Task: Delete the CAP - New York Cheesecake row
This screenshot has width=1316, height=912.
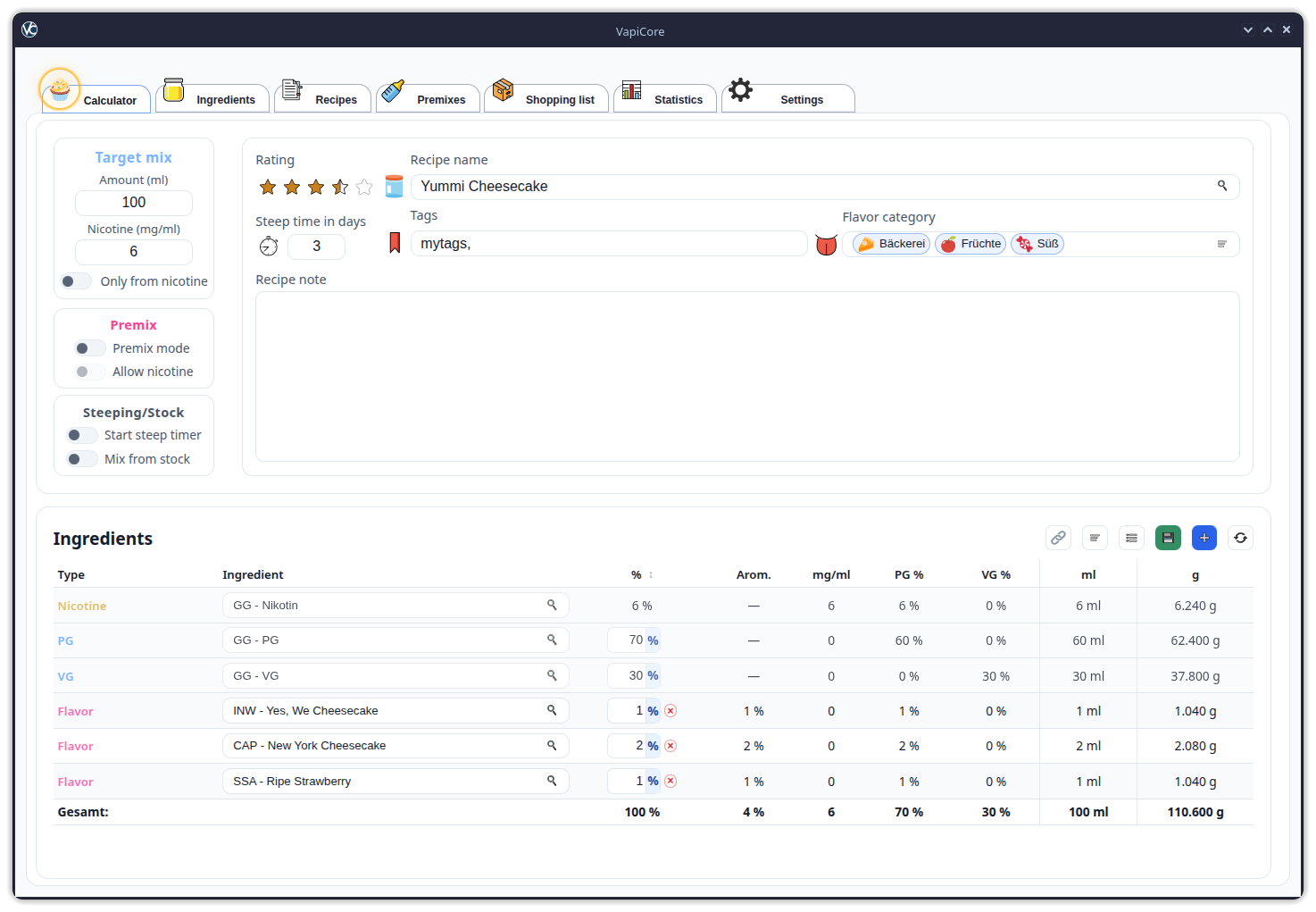Action: click(670, 746)
